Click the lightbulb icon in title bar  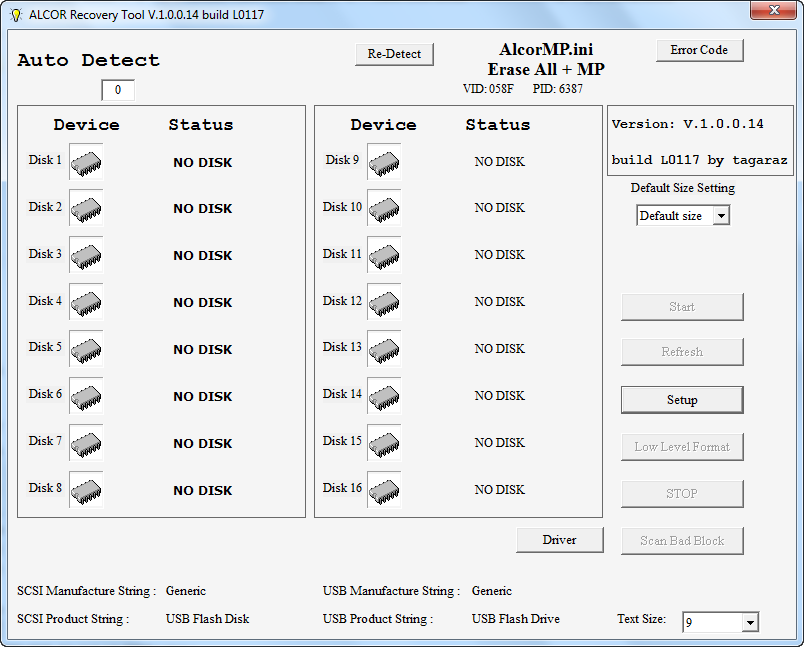pos(16,15)
